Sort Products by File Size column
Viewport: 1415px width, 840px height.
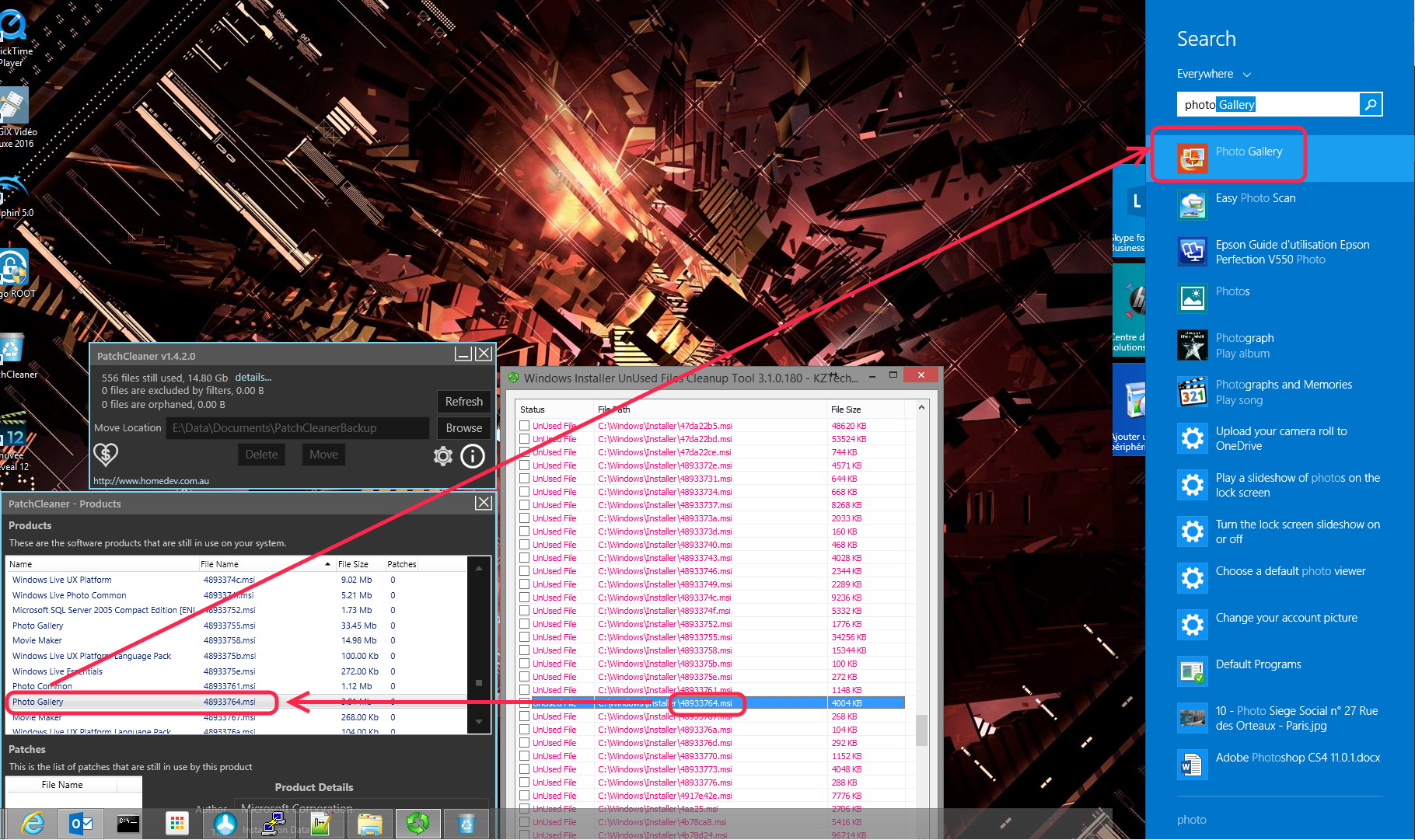point(360,564)
